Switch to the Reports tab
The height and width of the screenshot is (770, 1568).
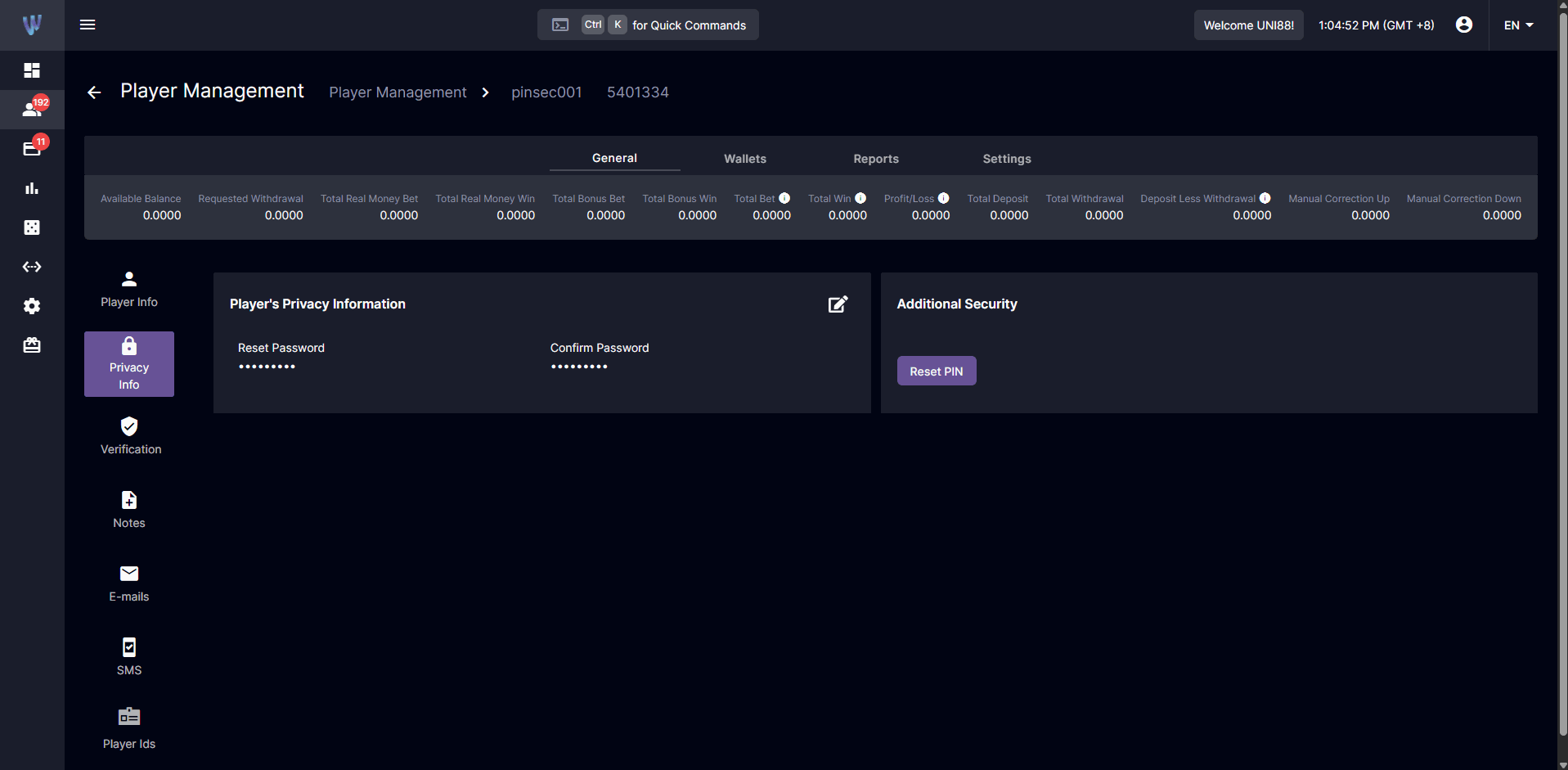(x=876, y=159)
